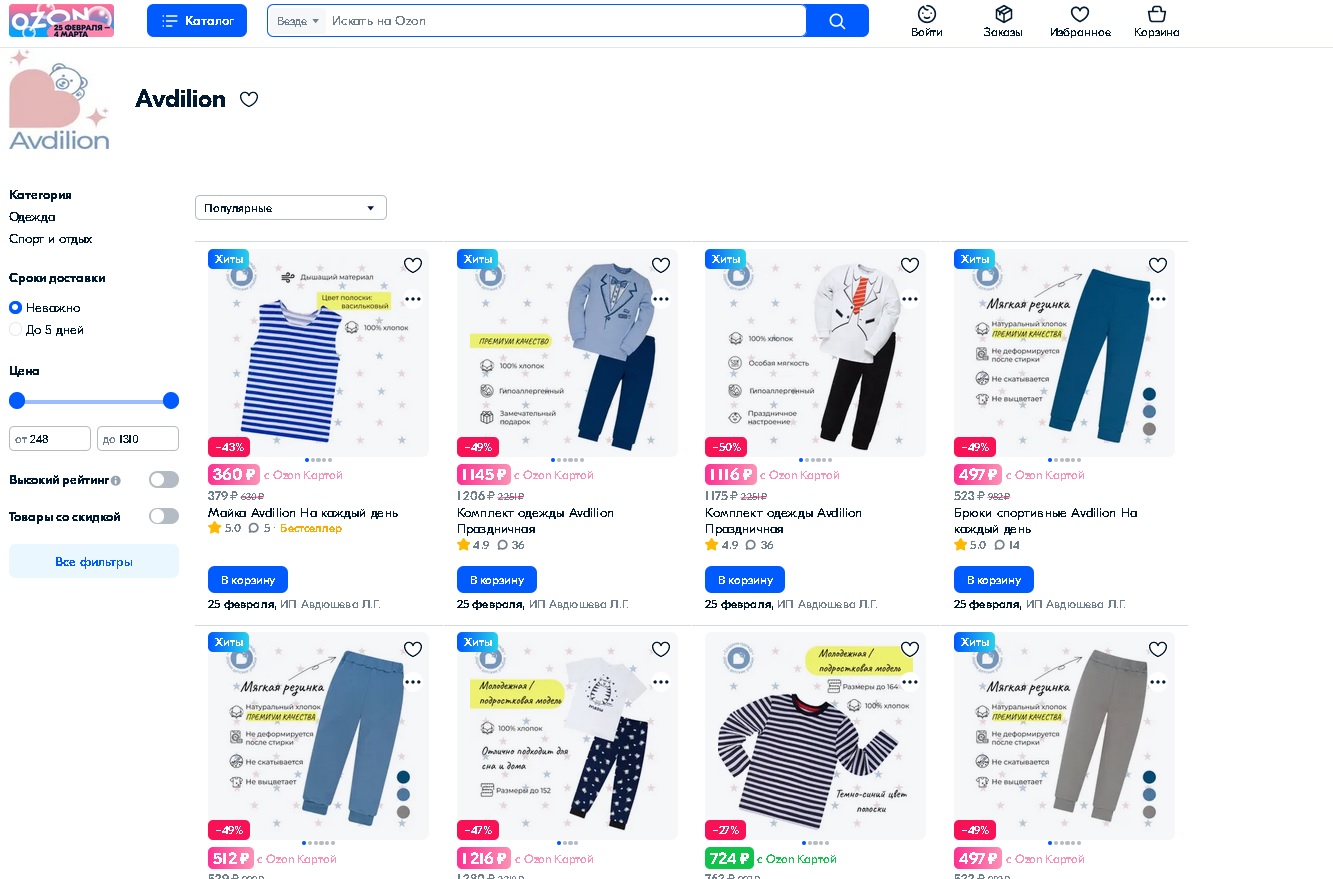Image resolution: width=1333 pixels, height=879 pixels.
Task: Open three-dot menu on teal Брюки спортивные card
Action: [x=1157, y=298]
